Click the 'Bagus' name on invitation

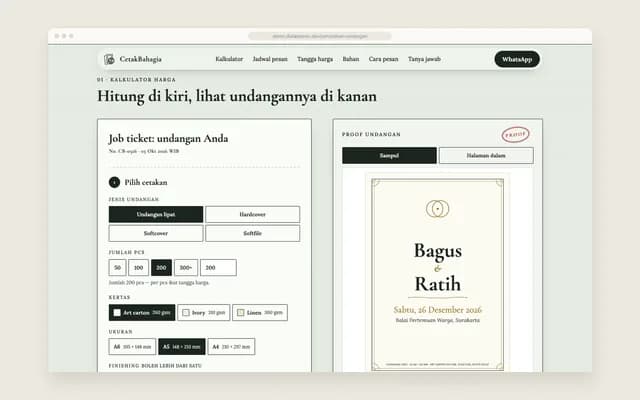pyautogui.click(x=438, y=251)
